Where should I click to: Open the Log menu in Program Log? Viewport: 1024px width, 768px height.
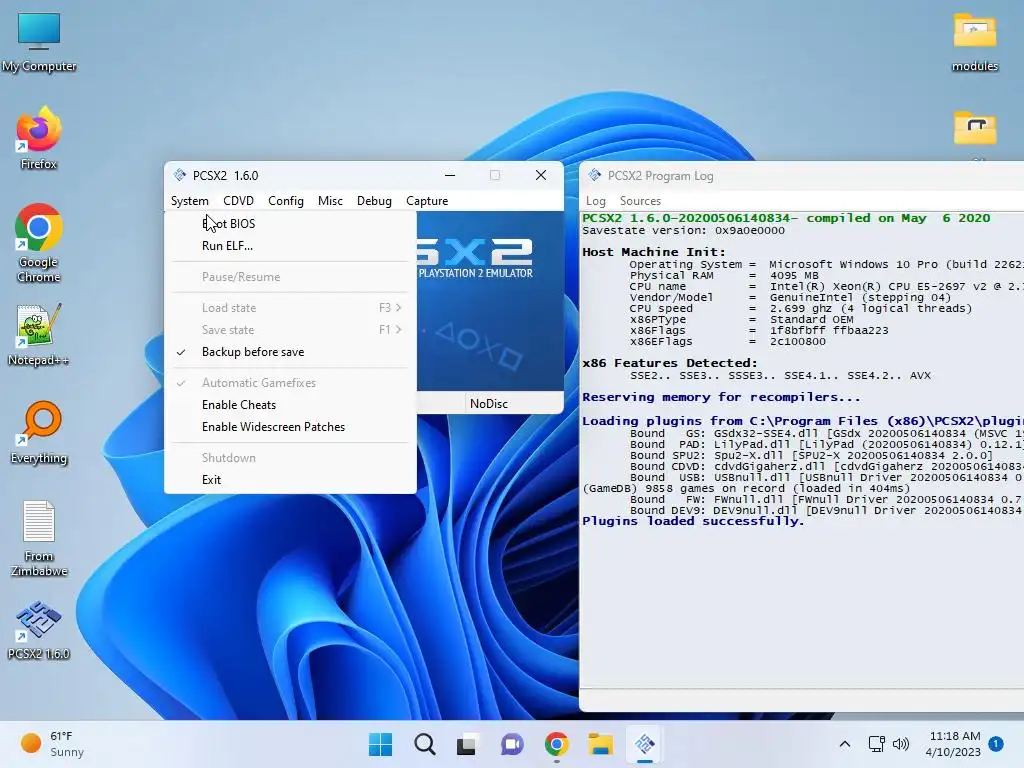[x=596, y=201]
